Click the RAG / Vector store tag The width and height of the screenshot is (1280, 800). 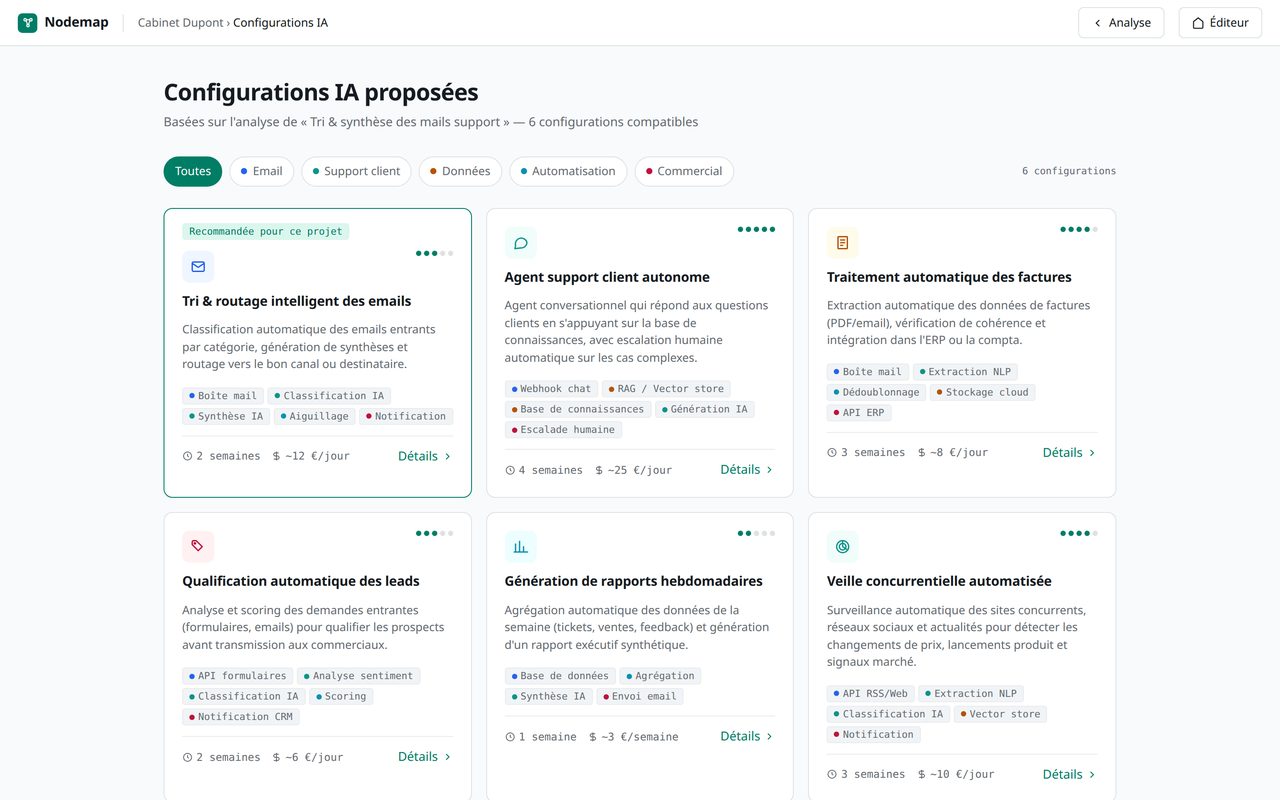(x=666, y=388)
